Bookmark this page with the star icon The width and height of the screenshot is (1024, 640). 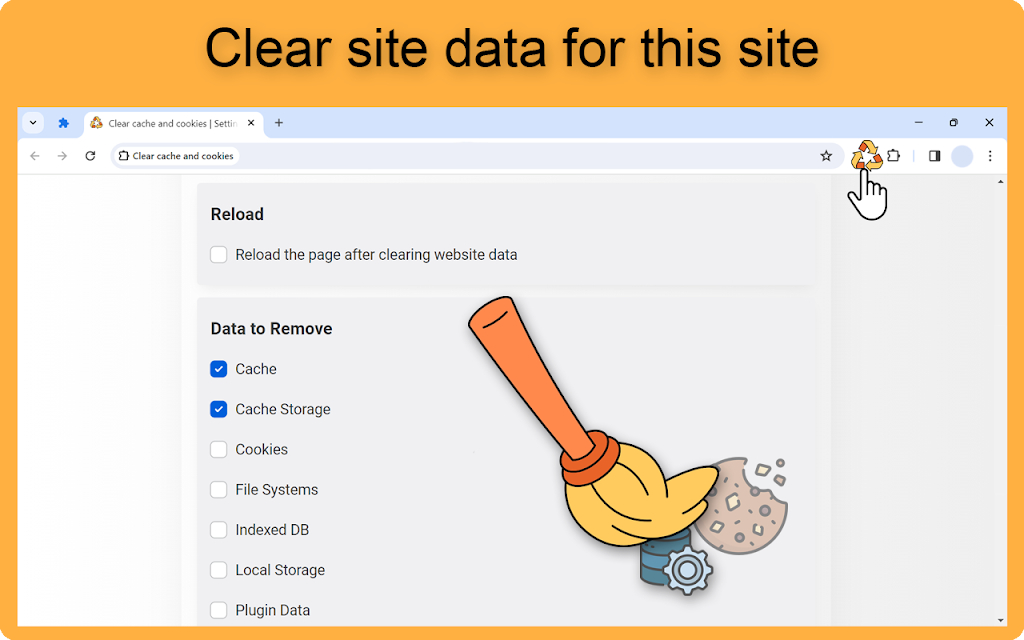[826, 156]
